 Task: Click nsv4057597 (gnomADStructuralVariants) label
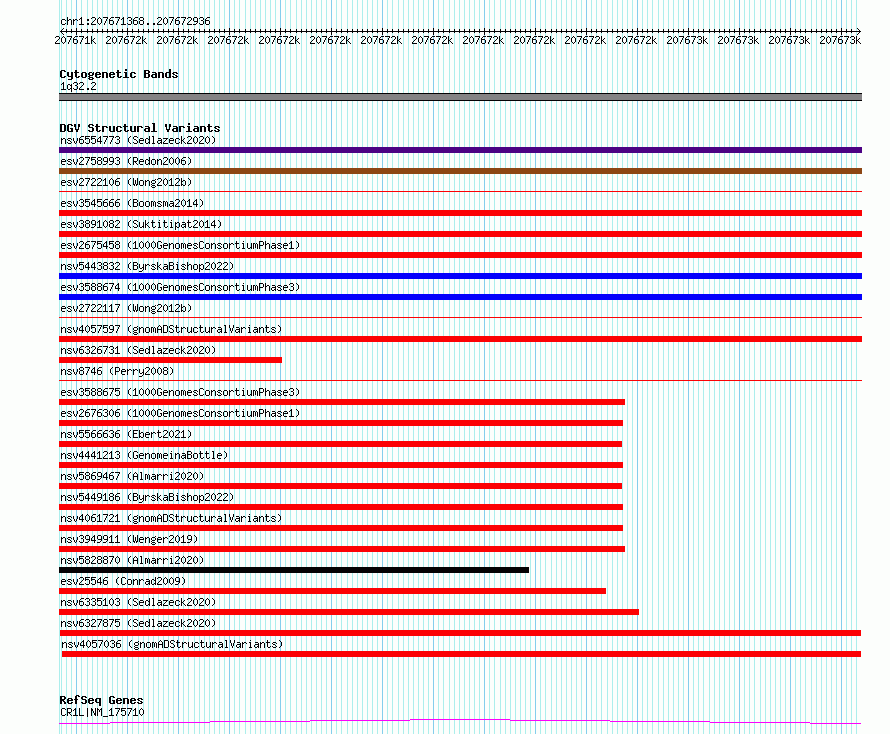coord(171,329)
